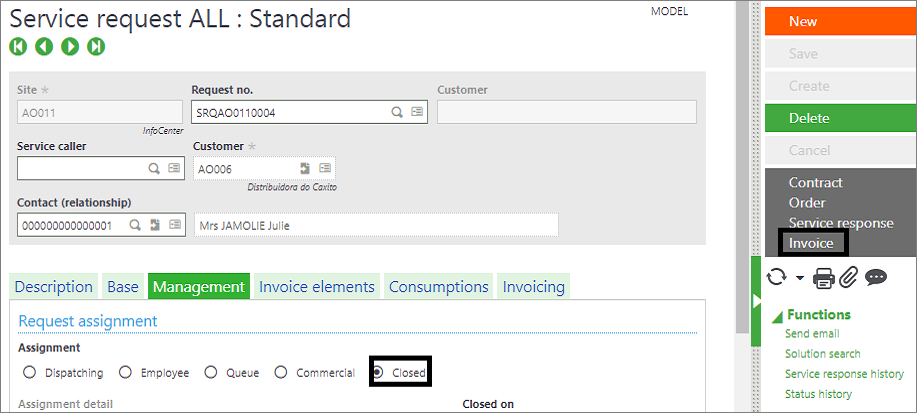This screenshot has height=413, width=917.
Task: Open Service response history link
Action: (844, 374)
